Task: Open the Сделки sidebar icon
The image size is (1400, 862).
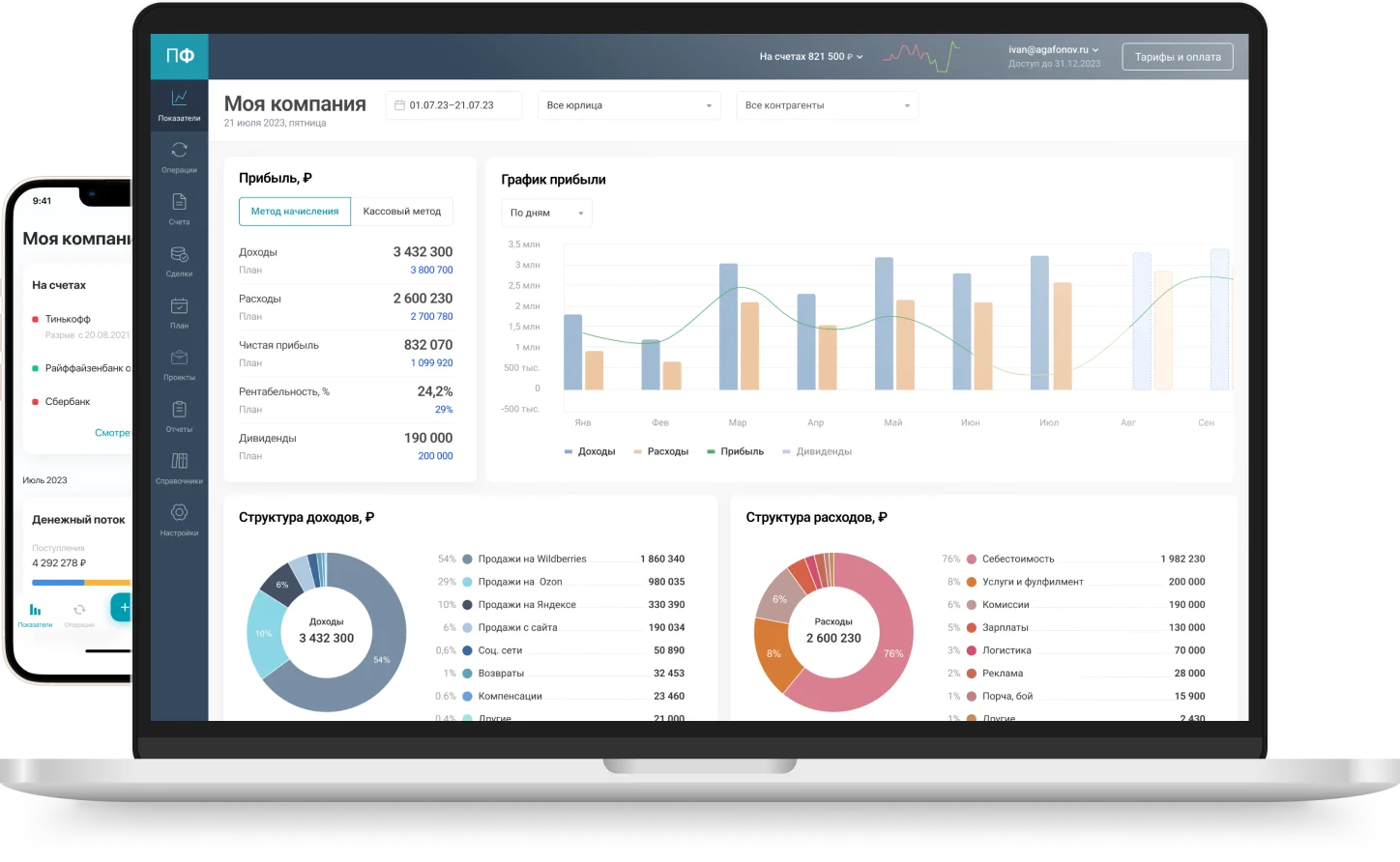Action: 179,254
